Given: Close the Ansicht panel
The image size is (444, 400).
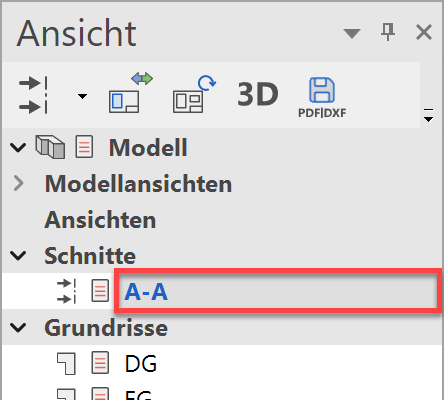Looking at the screenshot, I should pos(424,32).
